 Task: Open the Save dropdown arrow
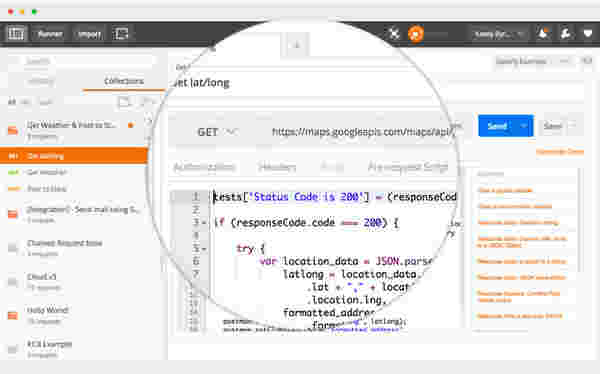pos(573,125)
